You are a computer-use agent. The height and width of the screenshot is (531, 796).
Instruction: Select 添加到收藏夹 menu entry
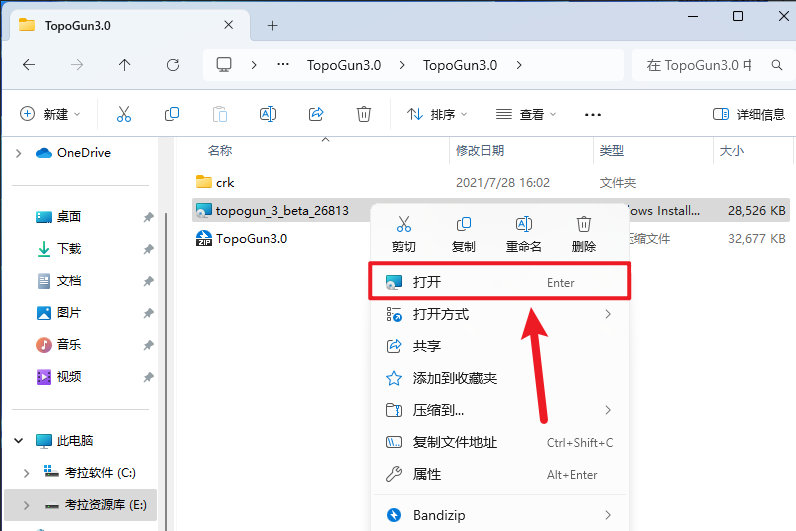(500, 378)
